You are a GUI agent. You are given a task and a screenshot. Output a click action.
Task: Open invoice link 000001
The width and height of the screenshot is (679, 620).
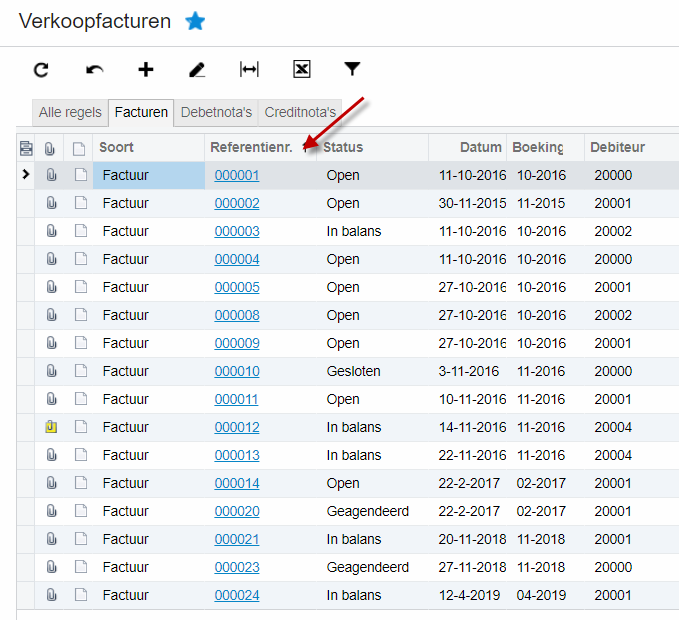pos(237,175)
